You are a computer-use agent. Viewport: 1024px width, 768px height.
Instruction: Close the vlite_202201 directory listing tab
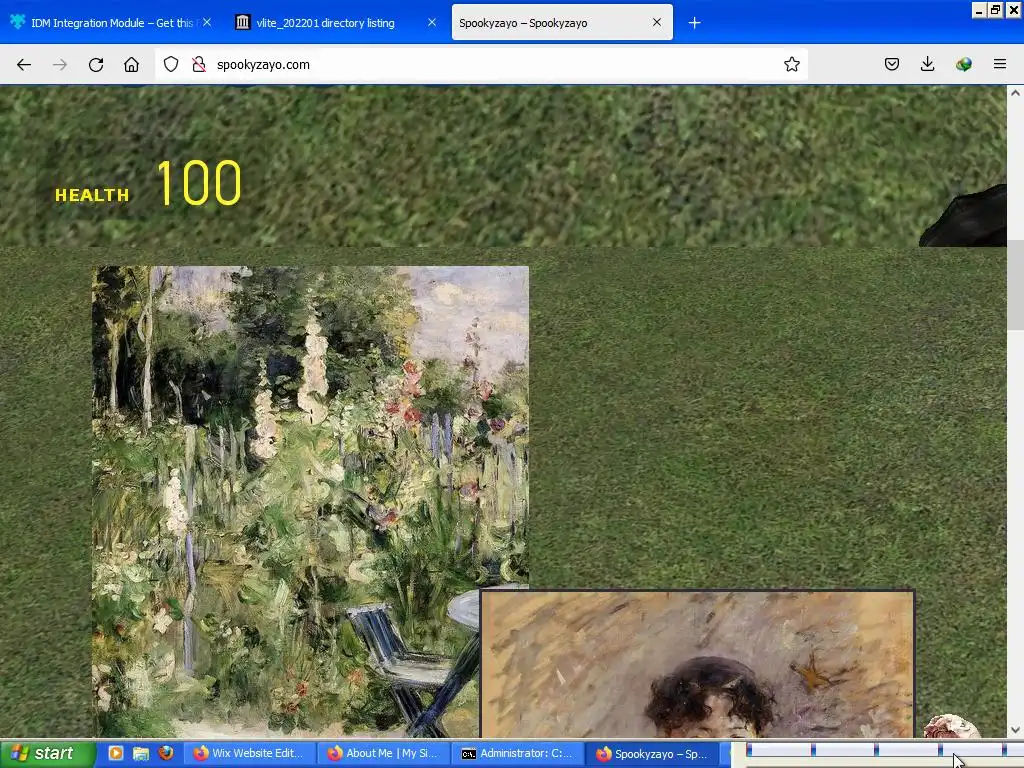pyautogui.click(x=432, y=22)
